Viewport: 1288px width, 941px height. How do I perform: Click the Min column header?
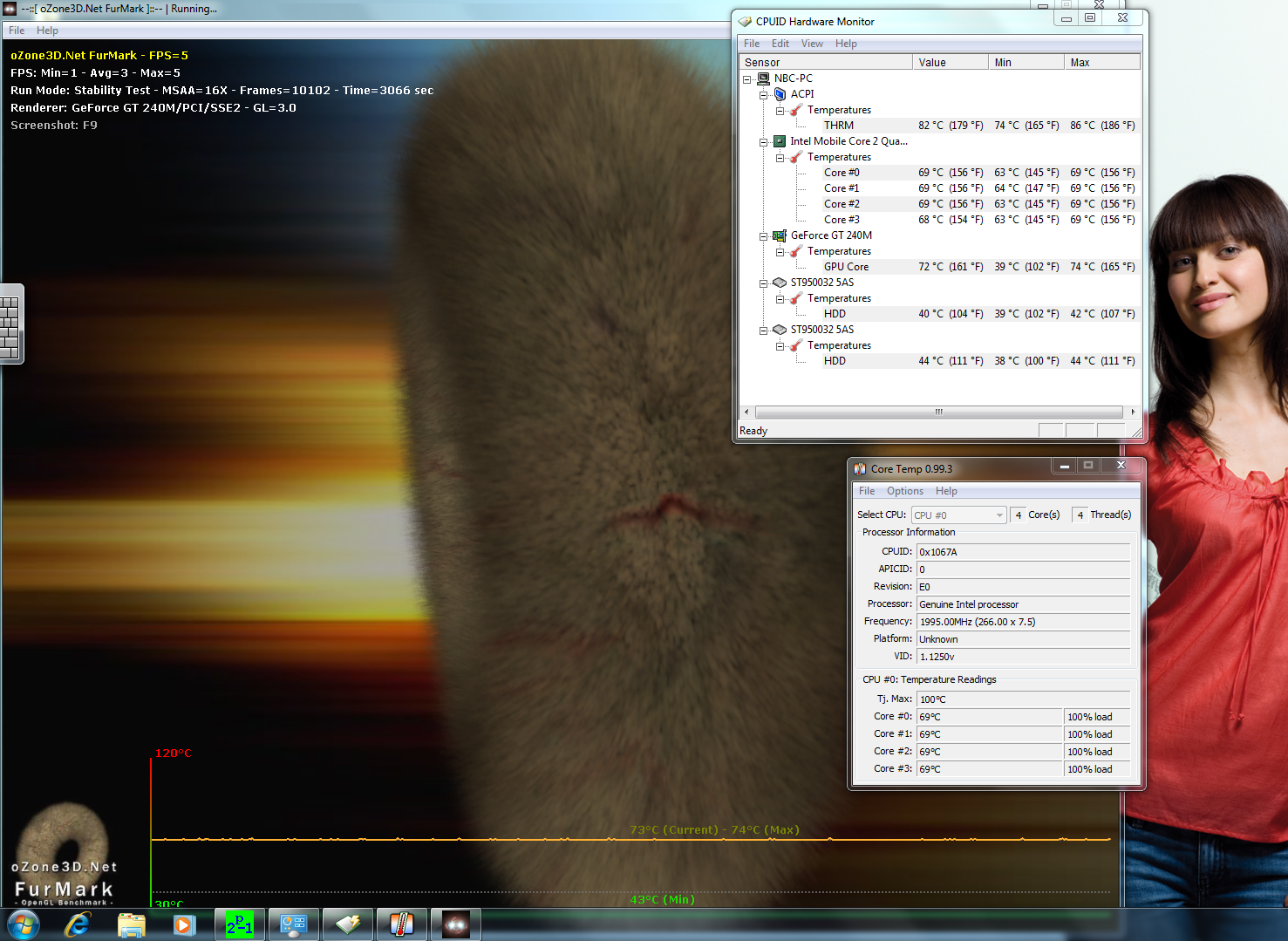1026,63
